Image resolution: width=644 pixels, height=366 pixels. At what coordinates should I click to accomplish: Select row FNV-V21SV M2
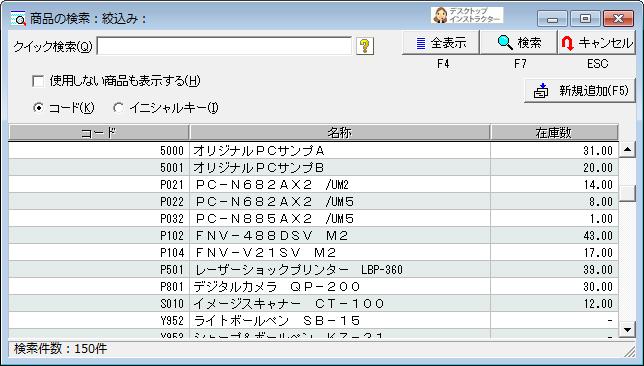coord(313,253)
